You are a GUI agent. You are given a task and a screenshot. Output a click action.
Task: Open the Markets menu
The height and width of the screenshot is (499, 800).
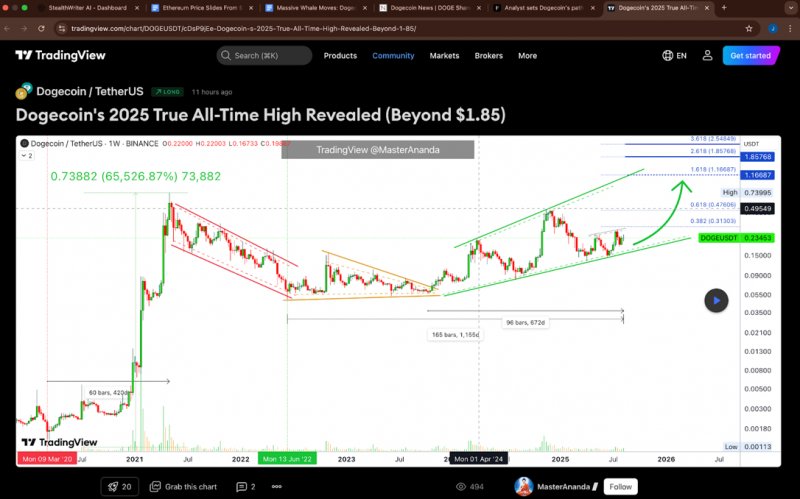tap(444, 56)
